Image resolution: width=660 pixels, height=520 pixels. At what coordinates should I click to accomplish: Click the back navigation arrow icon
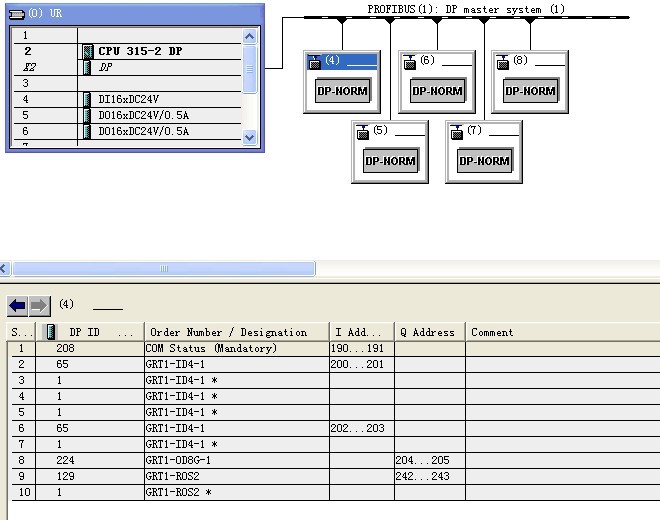point(17,305)
